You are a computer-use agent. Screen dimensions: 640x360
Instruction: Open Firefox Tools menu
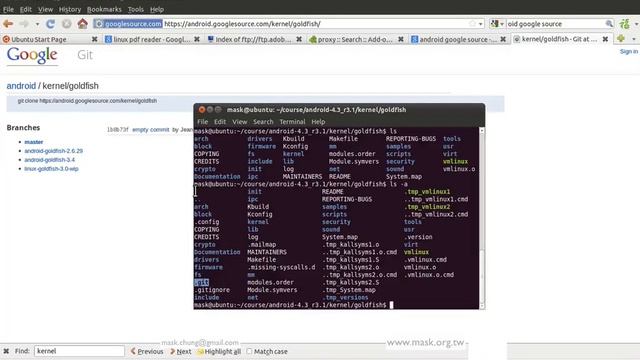click(136, 9)
